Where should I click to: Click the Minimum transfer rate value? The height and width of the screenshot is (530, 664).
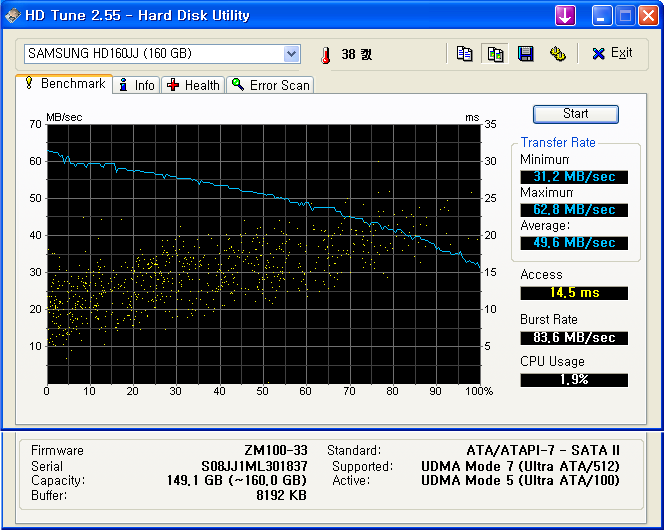(x=574, y=177)
